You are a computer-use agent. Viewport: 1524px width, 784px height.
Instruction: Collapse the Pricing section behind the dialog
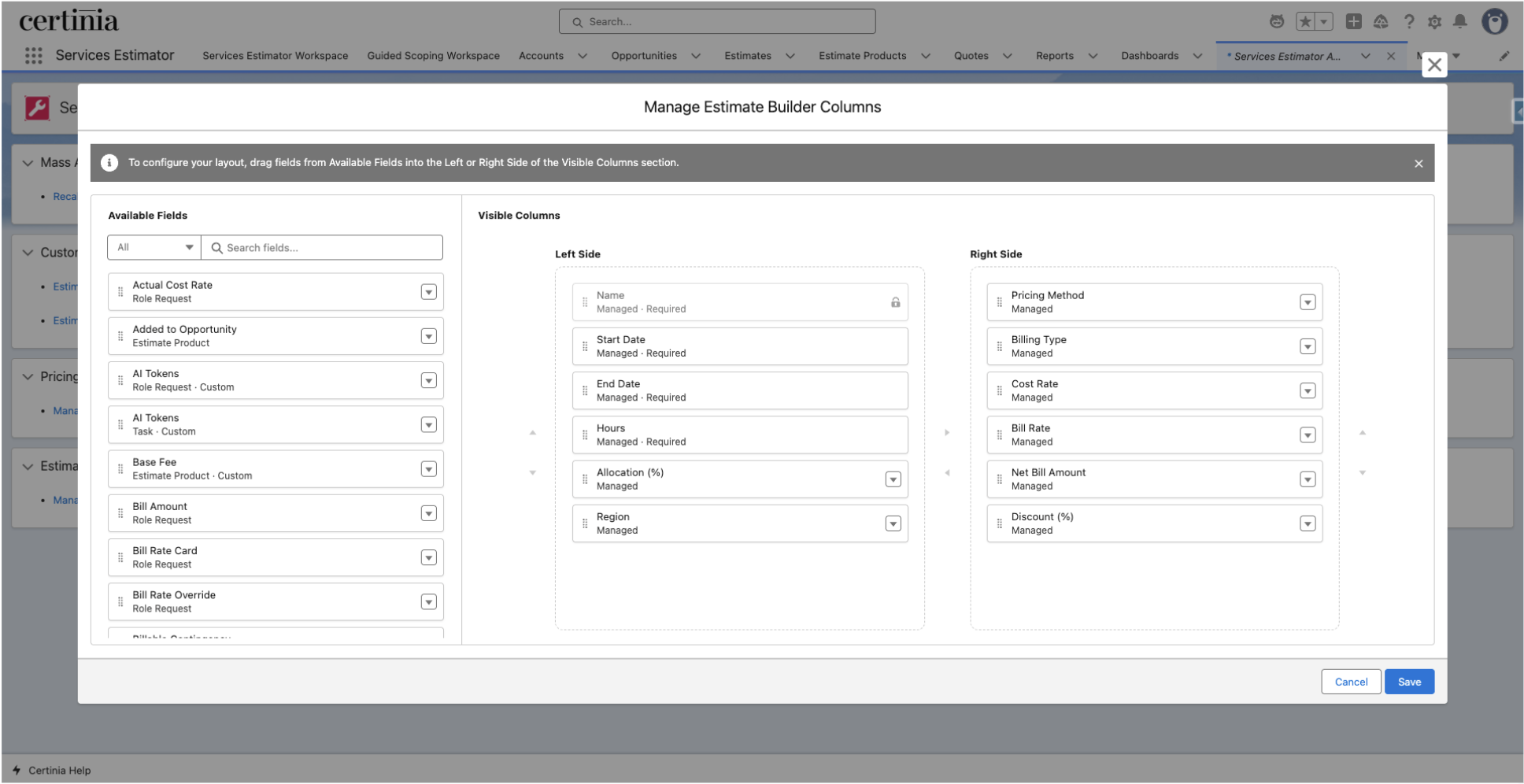click(28, 377)
